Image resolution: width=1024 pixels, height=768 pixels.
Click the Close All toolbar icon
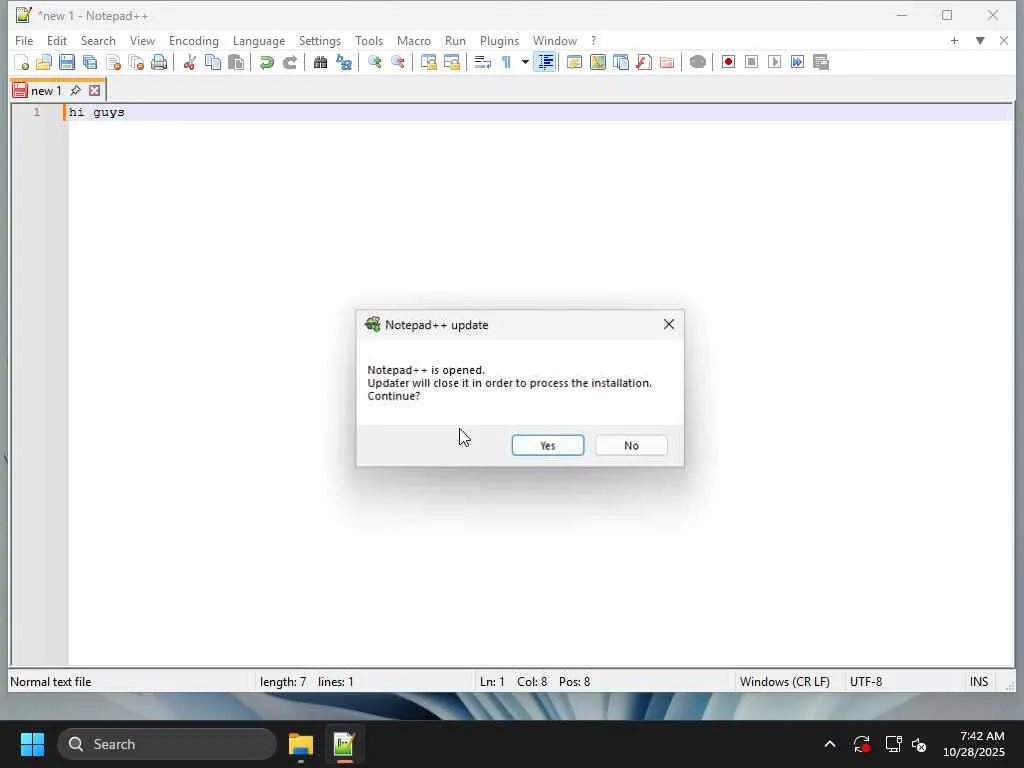point(136,62)
